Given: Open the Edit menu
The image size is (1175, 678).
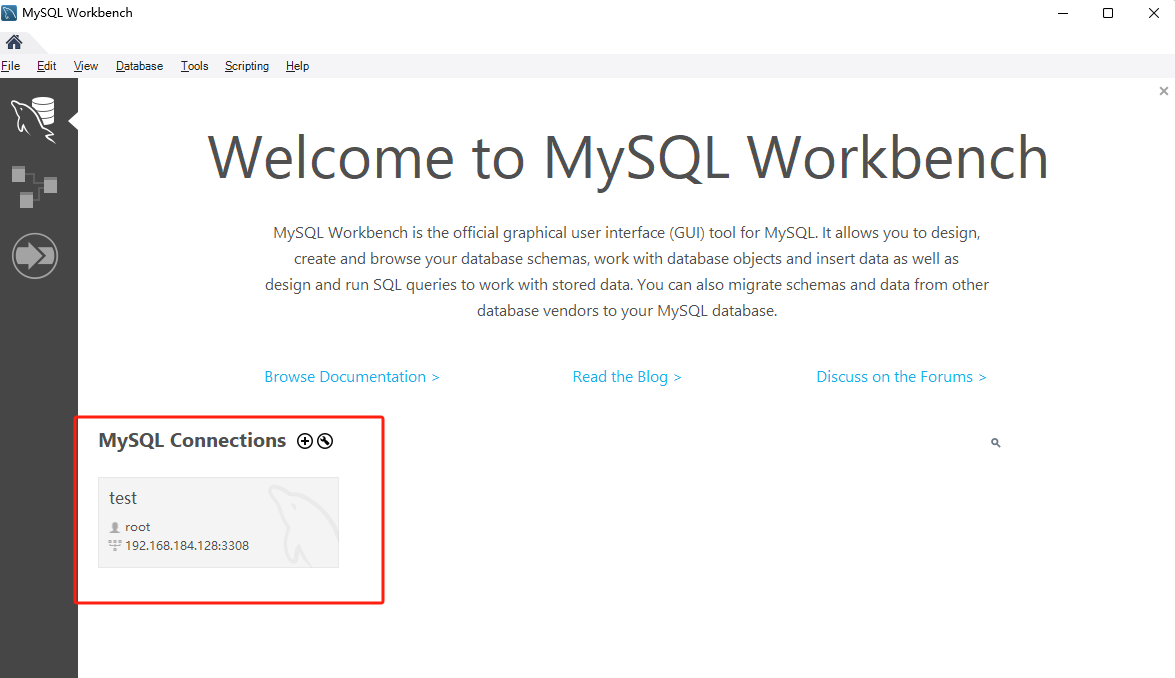Looking at the screenshot, I should point(46,66).
